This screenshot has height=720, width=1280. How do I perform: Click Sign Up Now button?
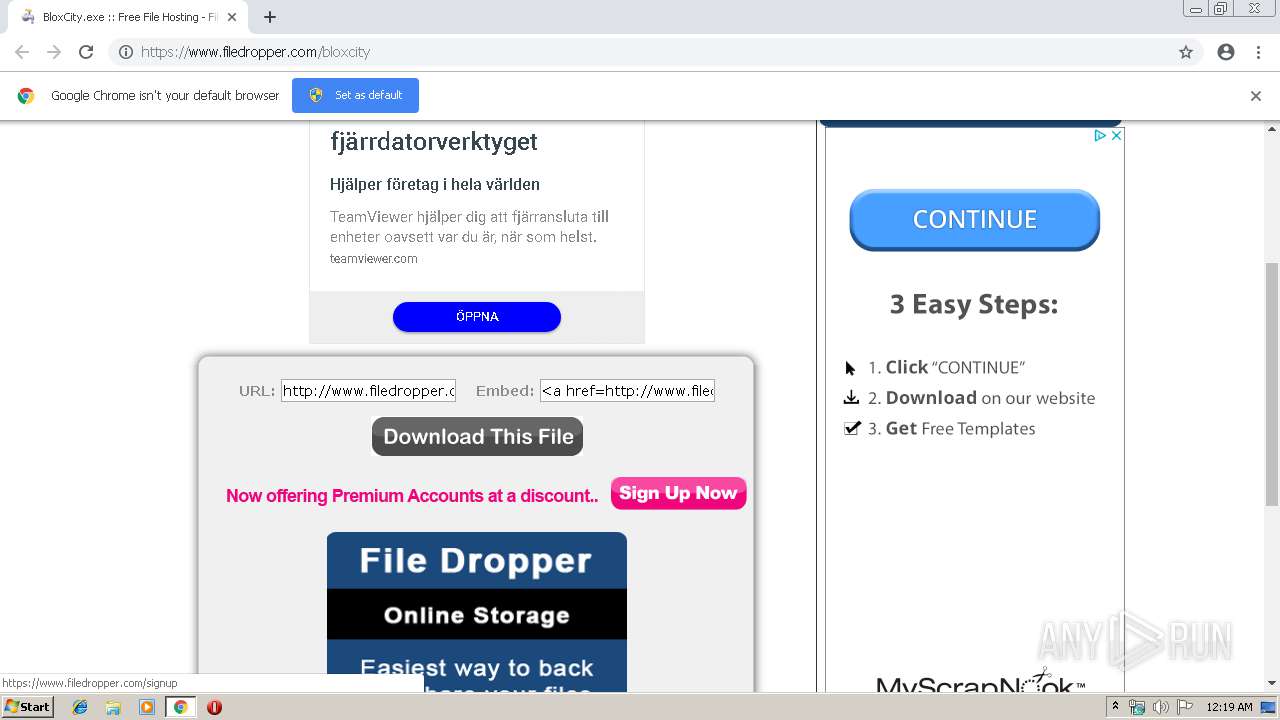(x=678, y=493)
